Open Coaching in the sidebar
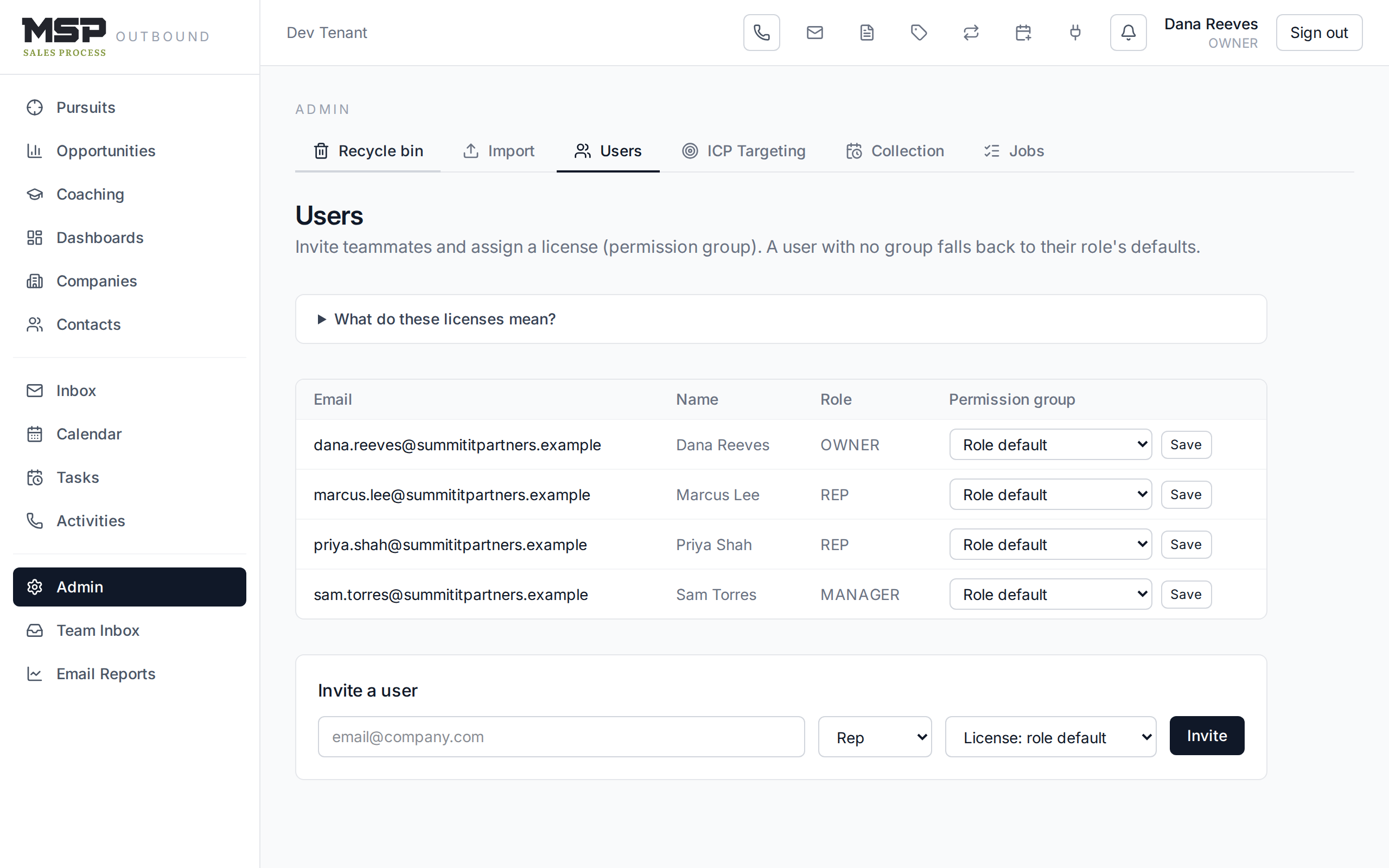 (x=129, y=194)
